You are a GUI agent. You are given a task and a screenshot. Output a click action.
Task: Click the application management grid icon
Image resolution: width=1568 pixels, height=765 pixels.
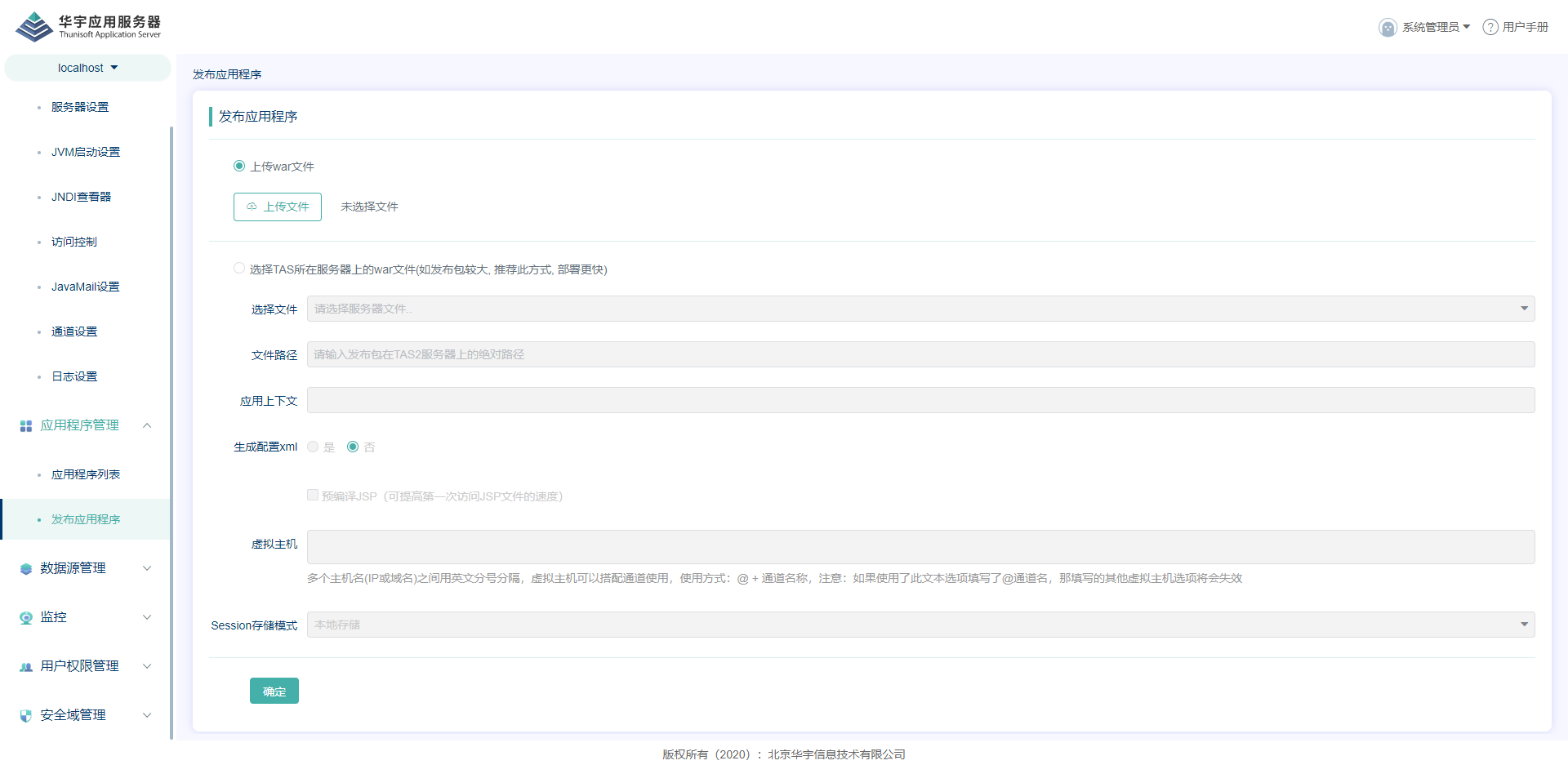(26, 426)
